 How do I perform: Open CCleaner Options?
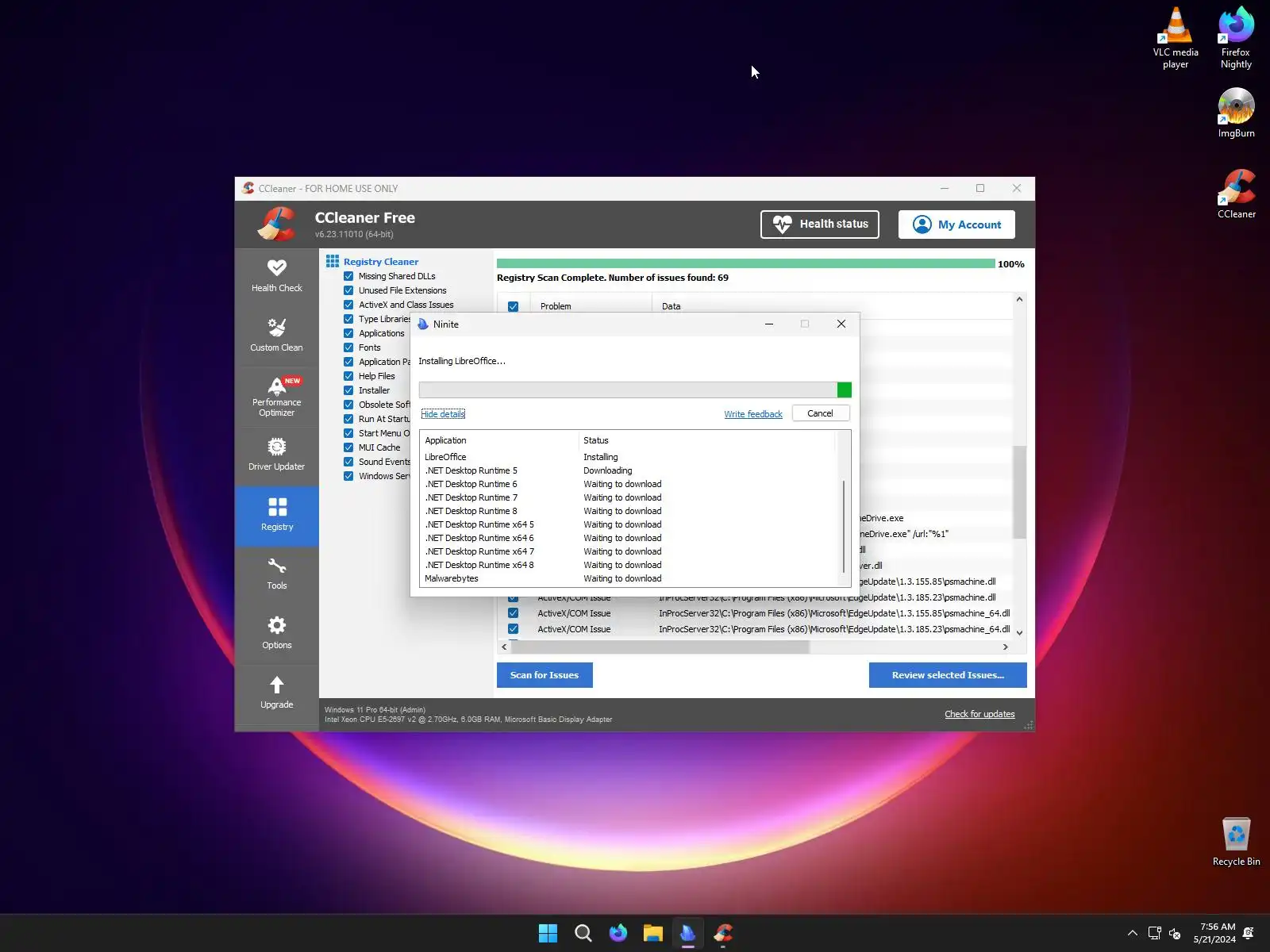276,634
